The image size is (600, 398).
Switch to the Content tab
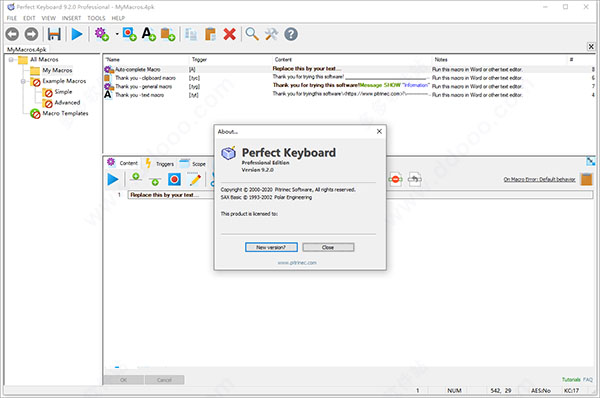[123, 163]
